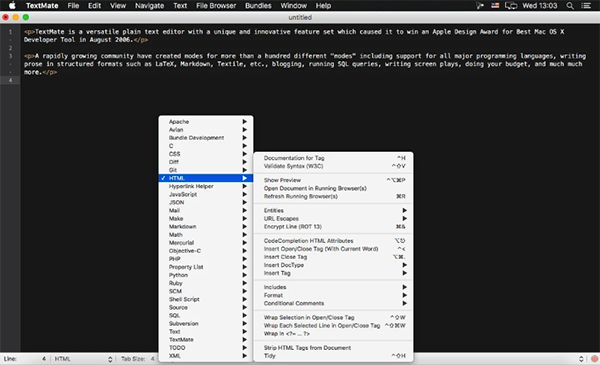The width and height of the screenshot is (600, 365).
Task: Open the File menu
Action: [x=73, y=6]
